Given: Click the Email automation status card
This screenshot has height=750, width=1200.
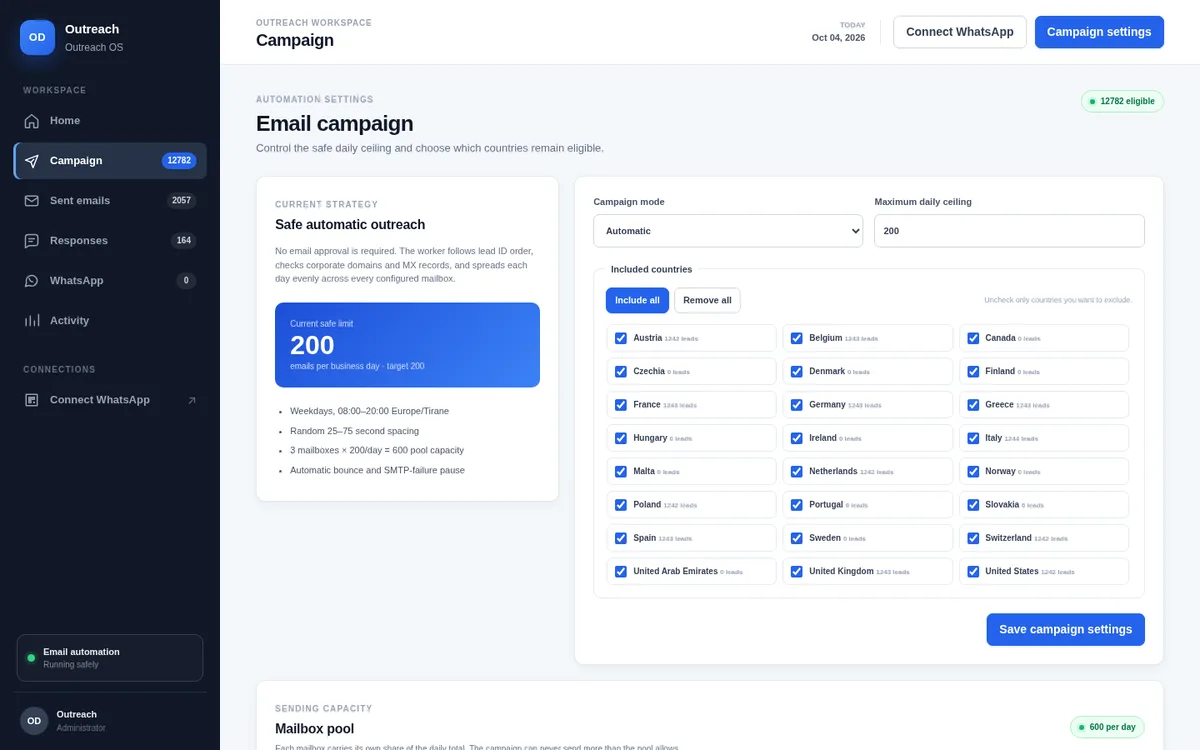Looking at the screenshot, I should pos(110,658).
